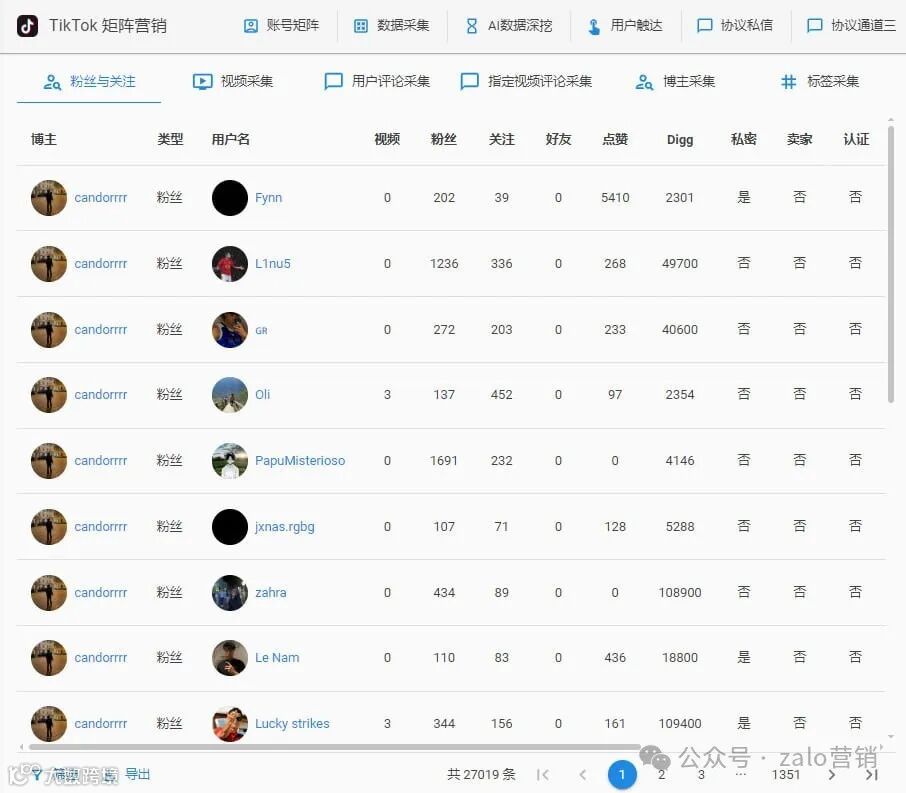Click the 好友 column header
Viewport: 906px width, 793px height.
click(x=558, y=139)
